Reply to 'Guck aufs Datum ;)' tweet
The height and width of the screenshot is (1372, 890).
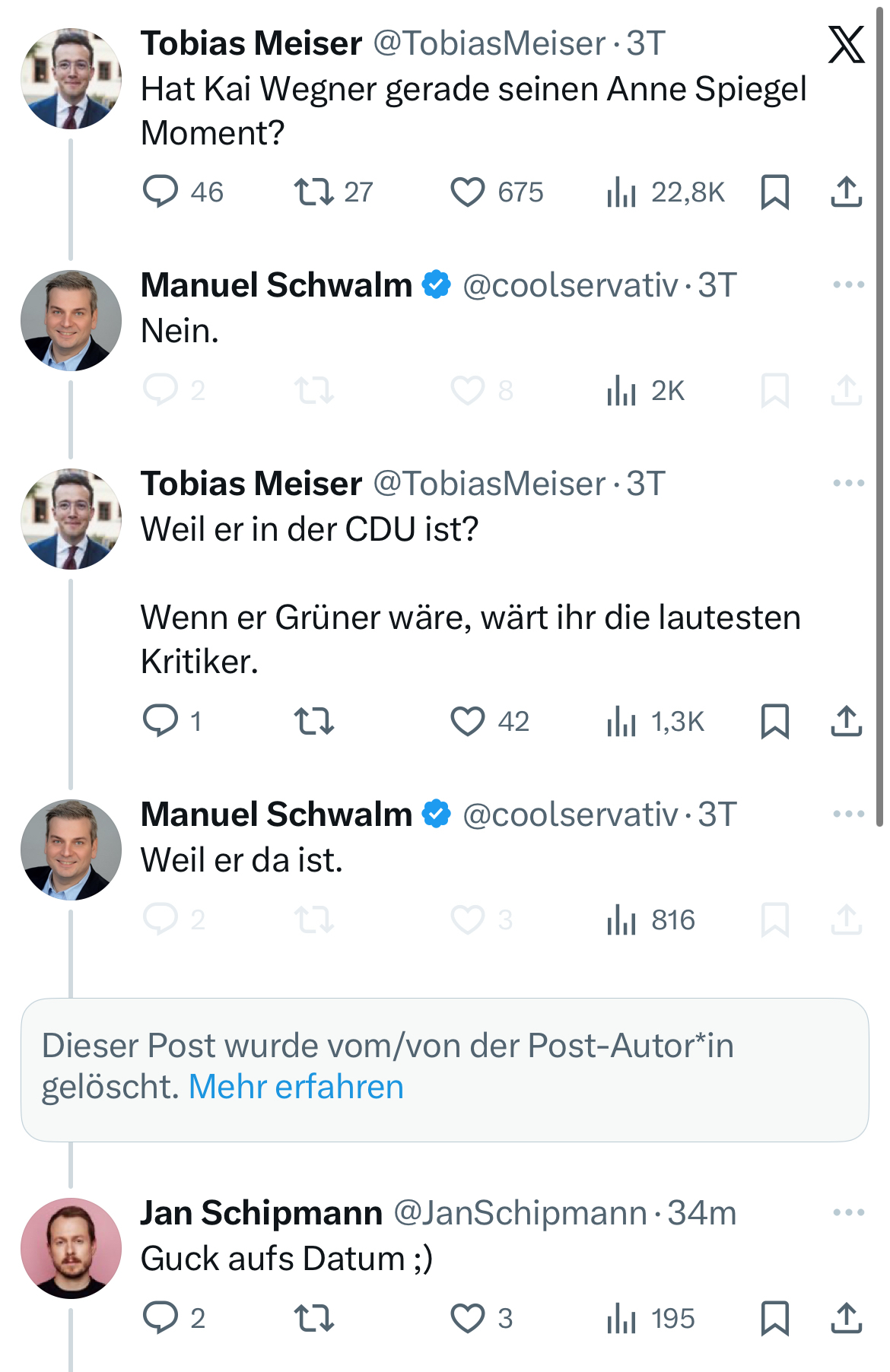pyautogui.click(x=161, y=1318)
